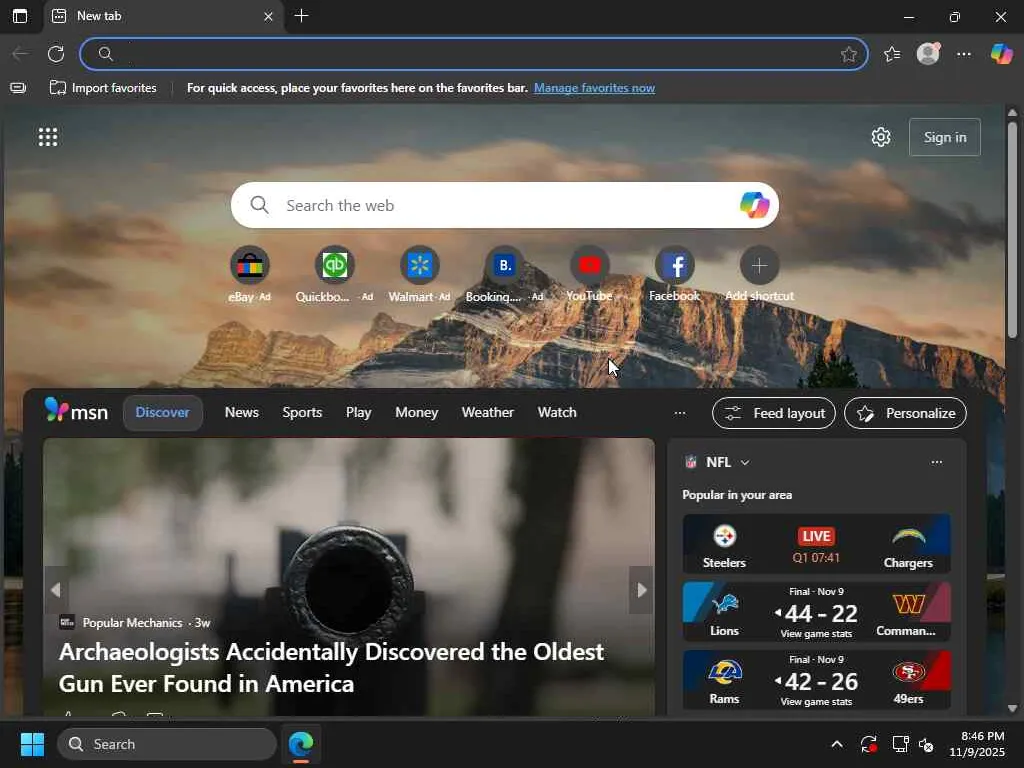Open the taskbar clock and date
The height and width of the screenshot is (768, 1024).
pos(977,744)
